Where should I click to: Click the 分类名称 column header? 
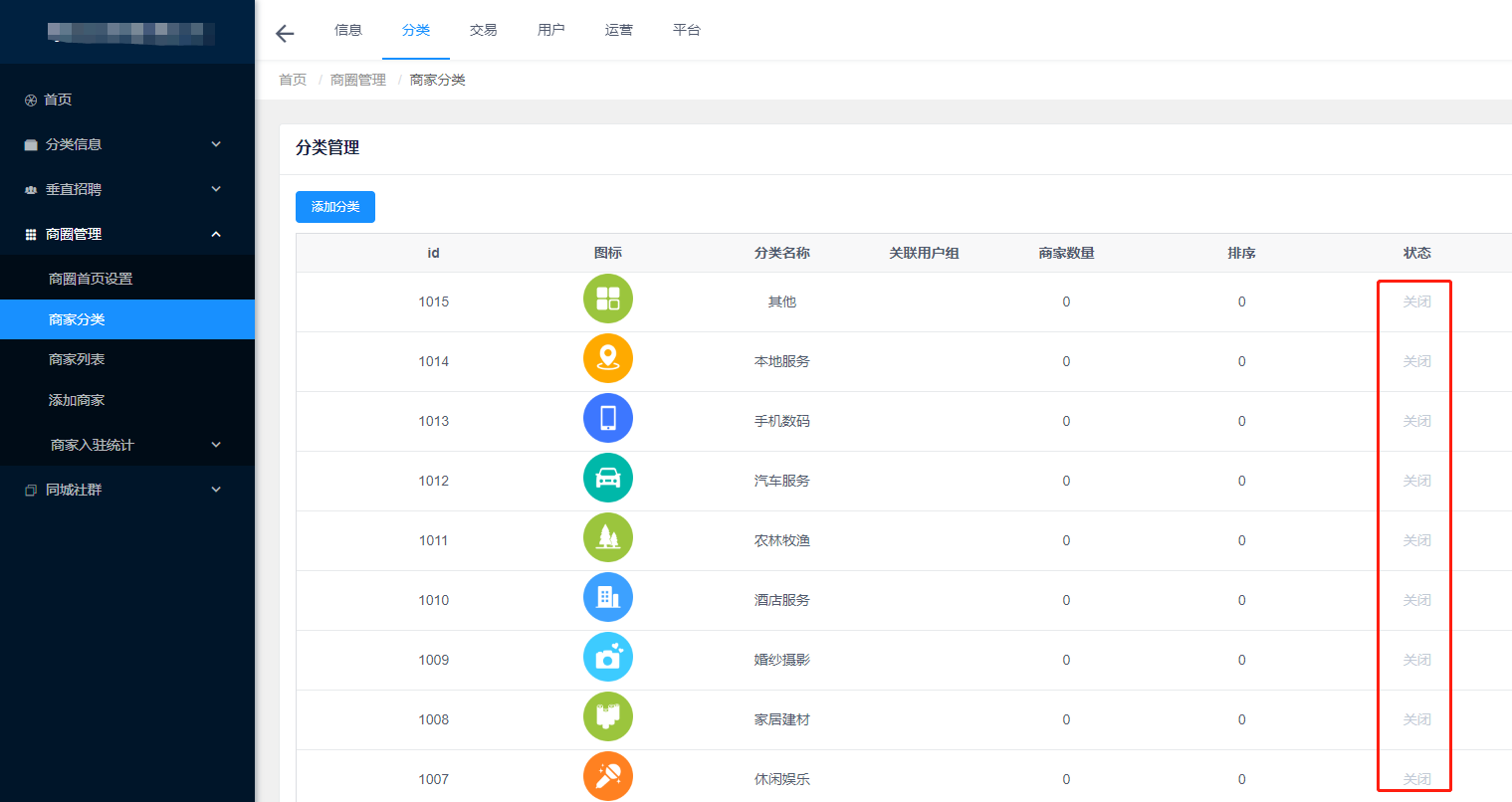click(x=782, y=253)
